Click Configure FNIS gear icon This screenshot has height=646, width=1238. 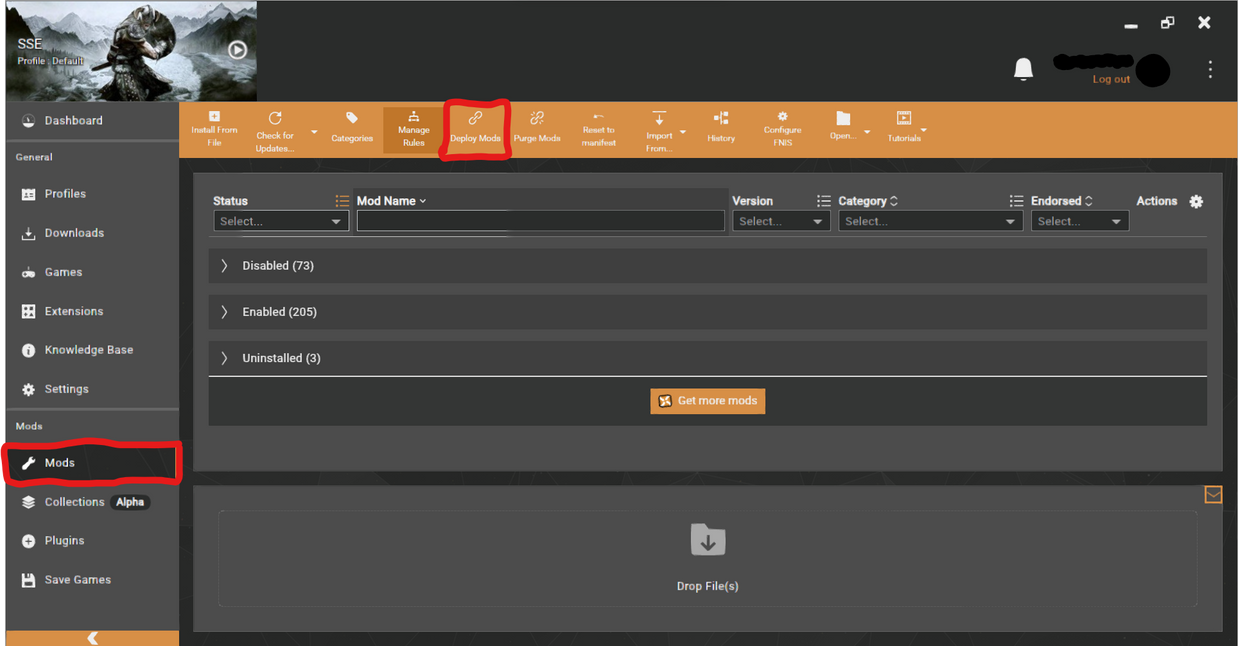click(x=783, y=117)
